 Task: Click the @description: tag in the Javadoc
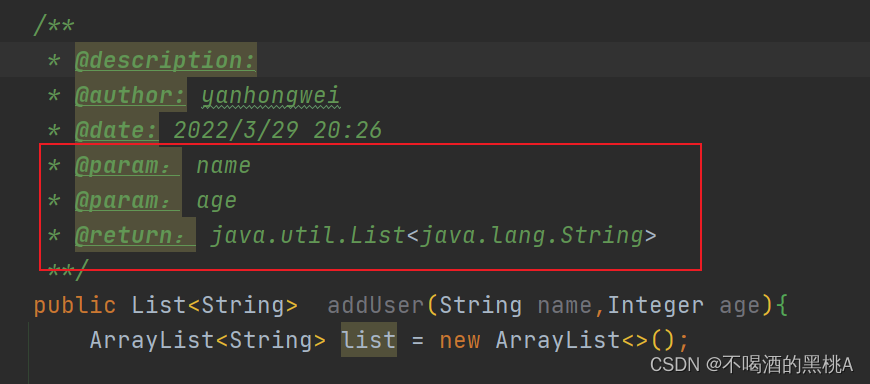(x=165, y=60)
